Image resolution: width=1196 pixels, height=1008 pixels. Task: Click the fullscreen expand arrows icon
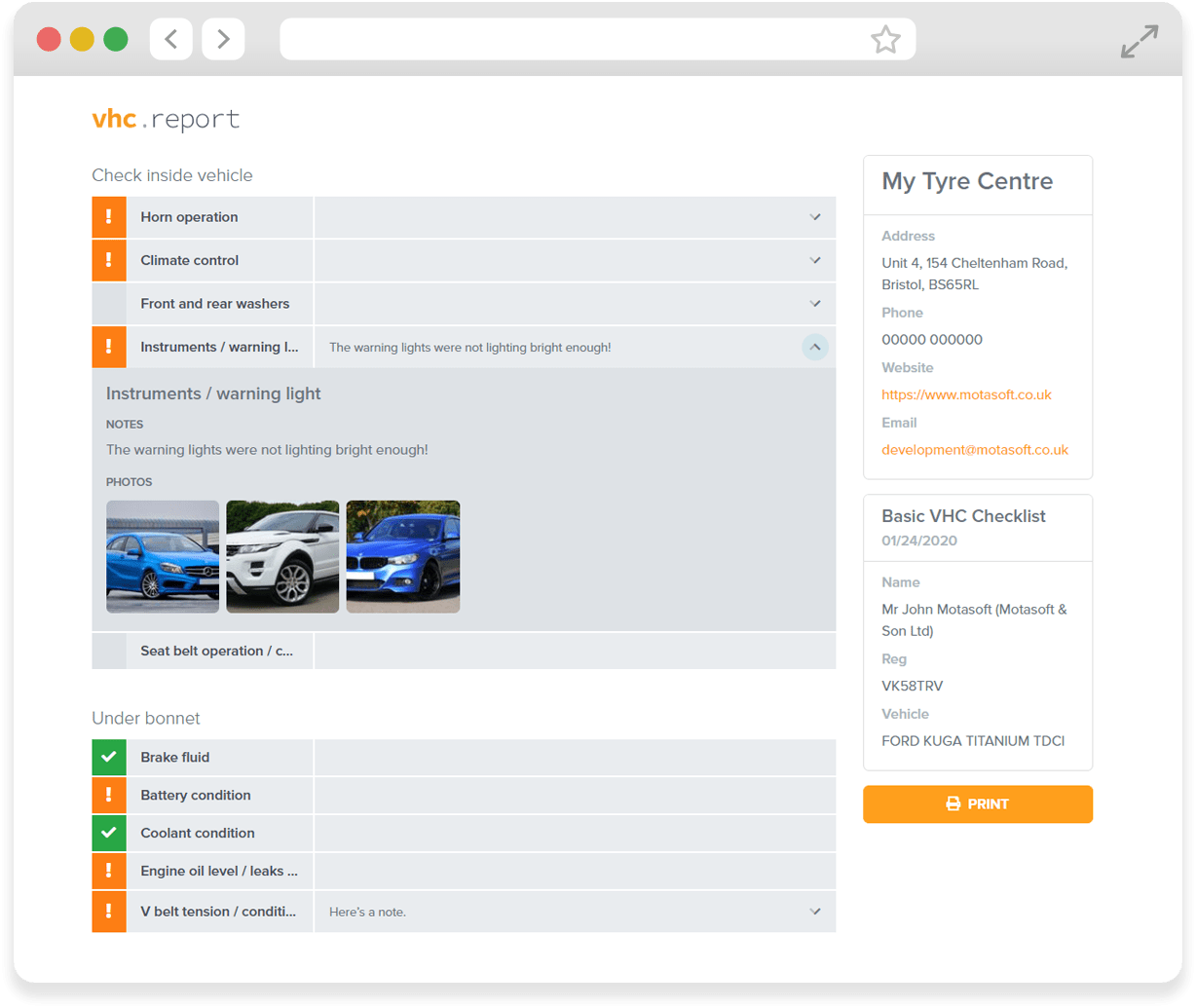point(1139,42)
